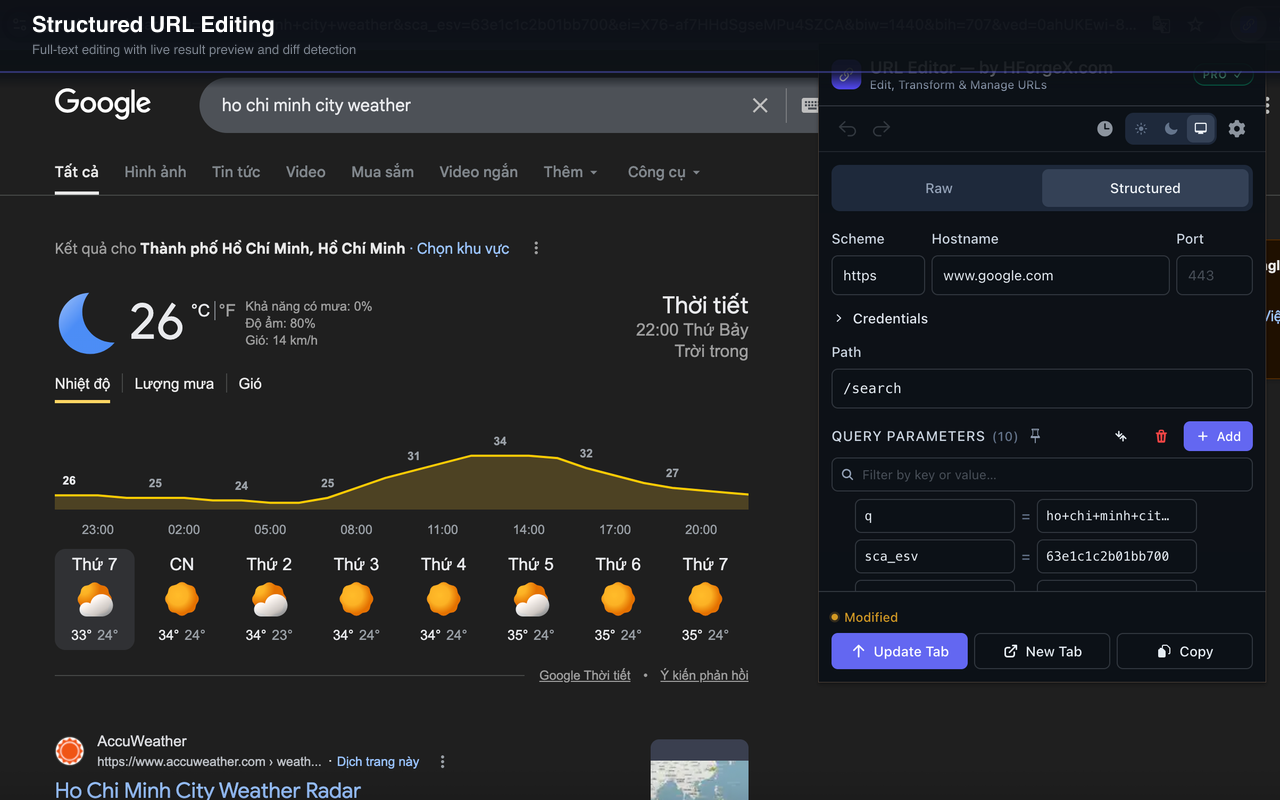Click the Update Tab button
Screen dimensions: 1280x800
point(899,651)
